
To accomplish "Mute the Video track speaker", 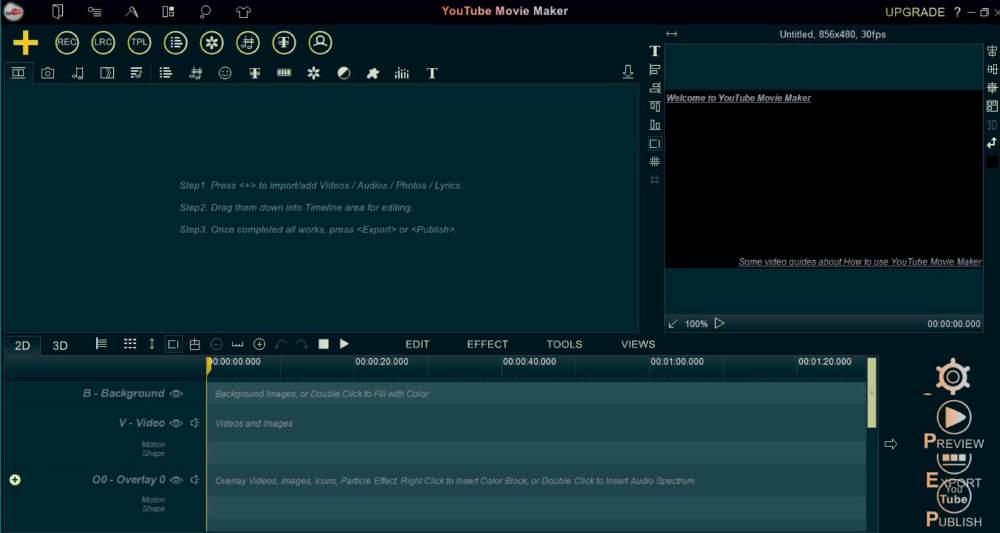I will click(195, 423).
